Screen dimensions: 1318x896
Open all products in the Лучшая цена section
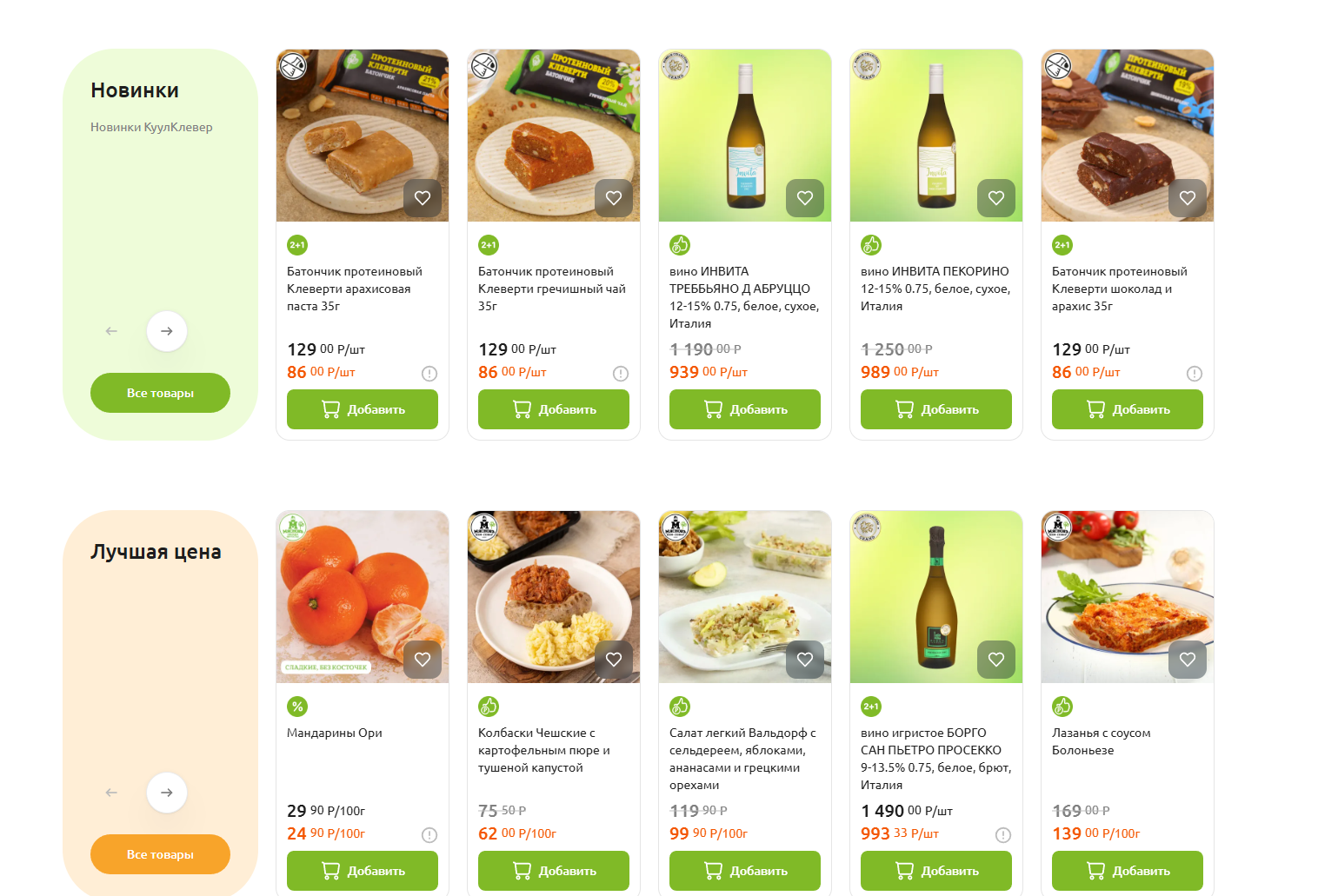tap(160, 854)
